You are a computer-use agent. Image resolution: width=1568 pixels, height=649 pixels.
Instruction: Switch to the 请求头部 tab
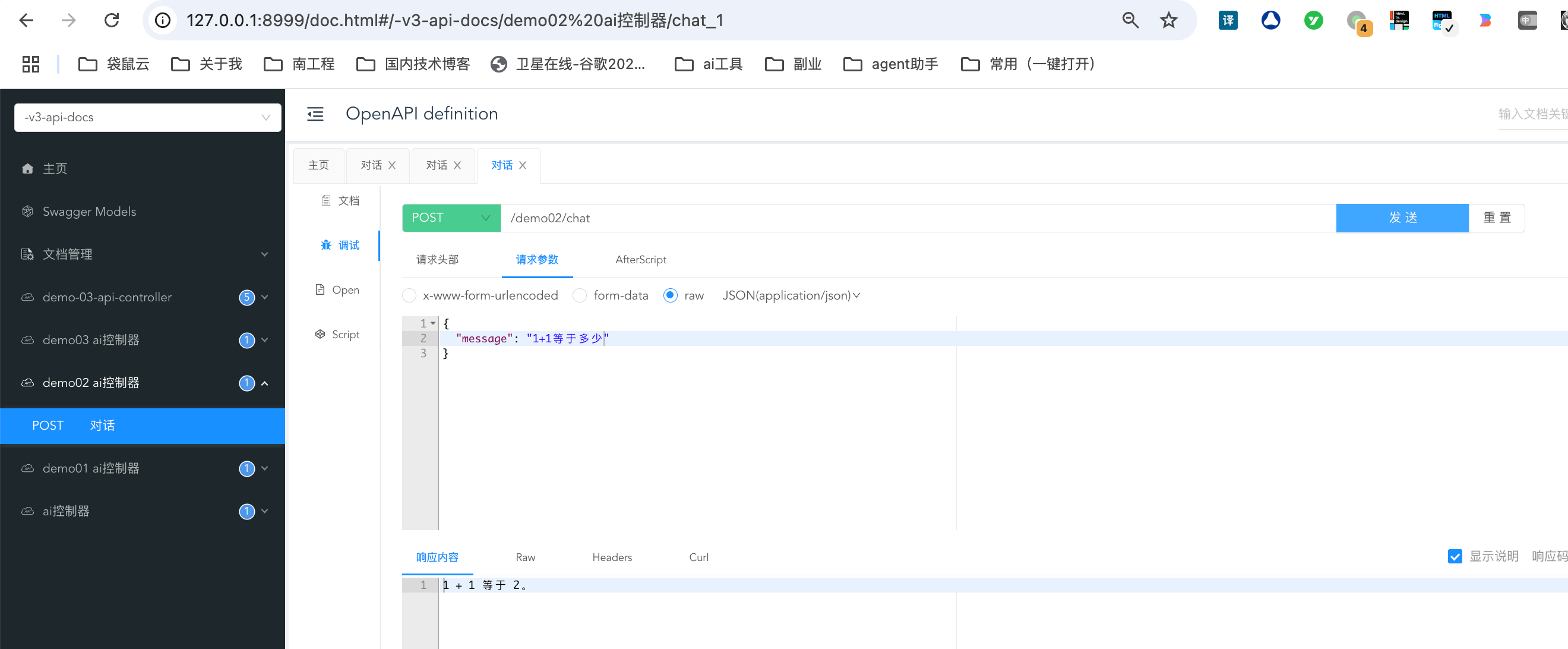(x=437, y=260)
